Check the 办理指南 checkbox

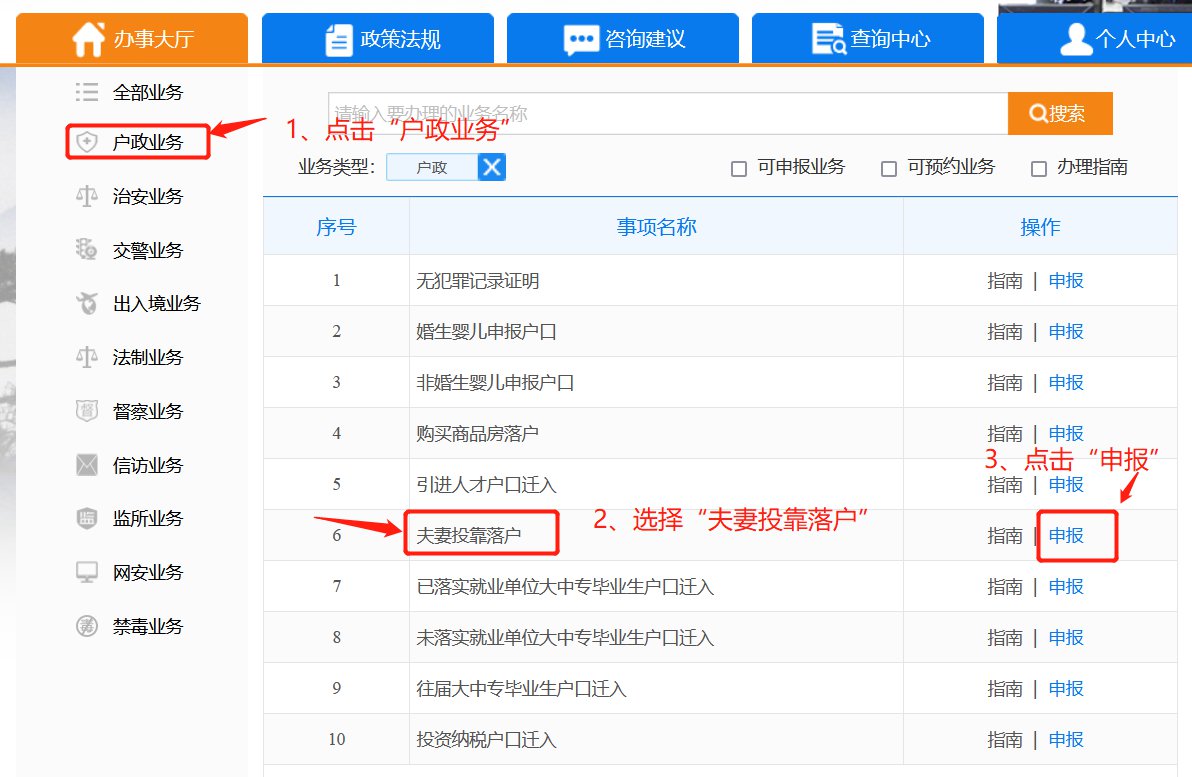click(1038, 169)
